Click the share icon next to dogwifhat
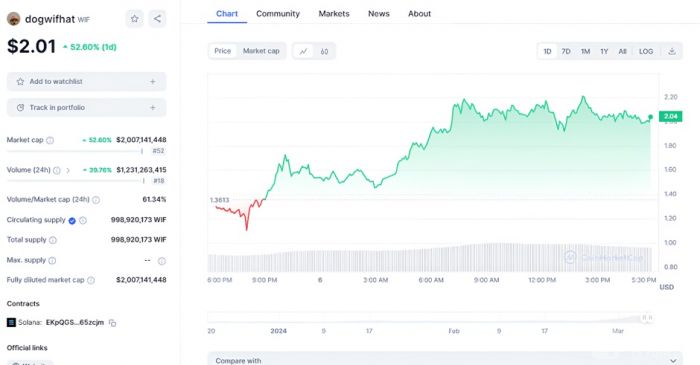Viewport: 700px width, 365px height. pyautogui.click(x=157, y=19)
